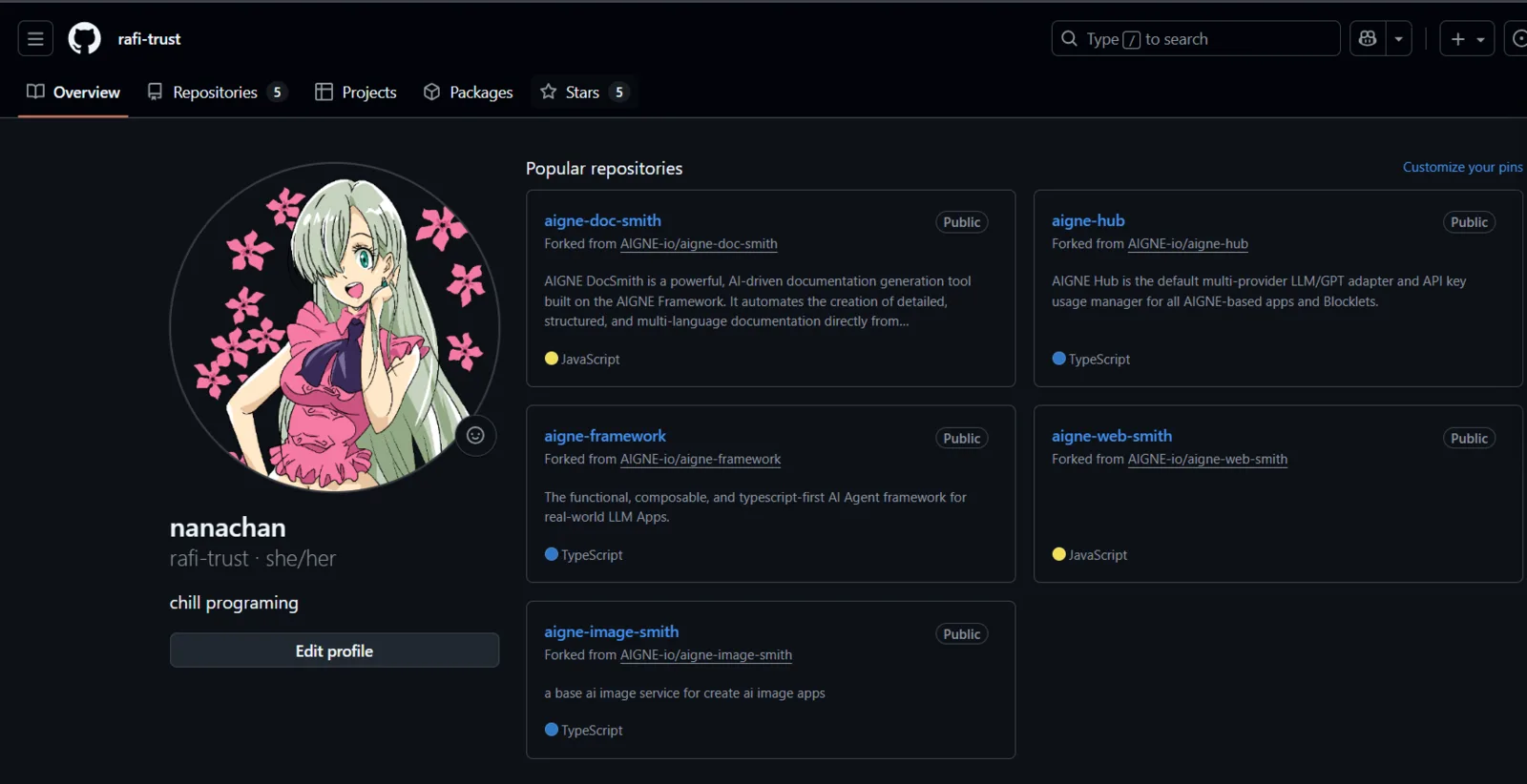
Task: Click the rafi-trust username in header
Action: (149, 39)
